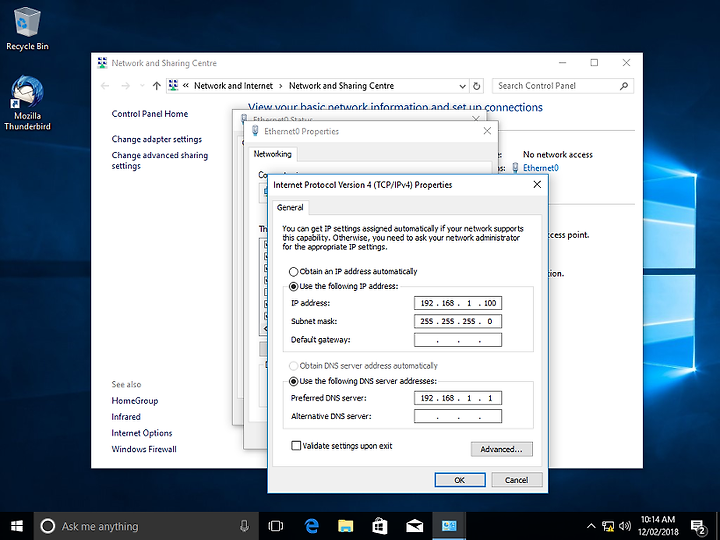Click the Ethernet0 Properties title icon
Viewport: 720px width, 540px height.
pyautogui.click(x=255, y=131)
